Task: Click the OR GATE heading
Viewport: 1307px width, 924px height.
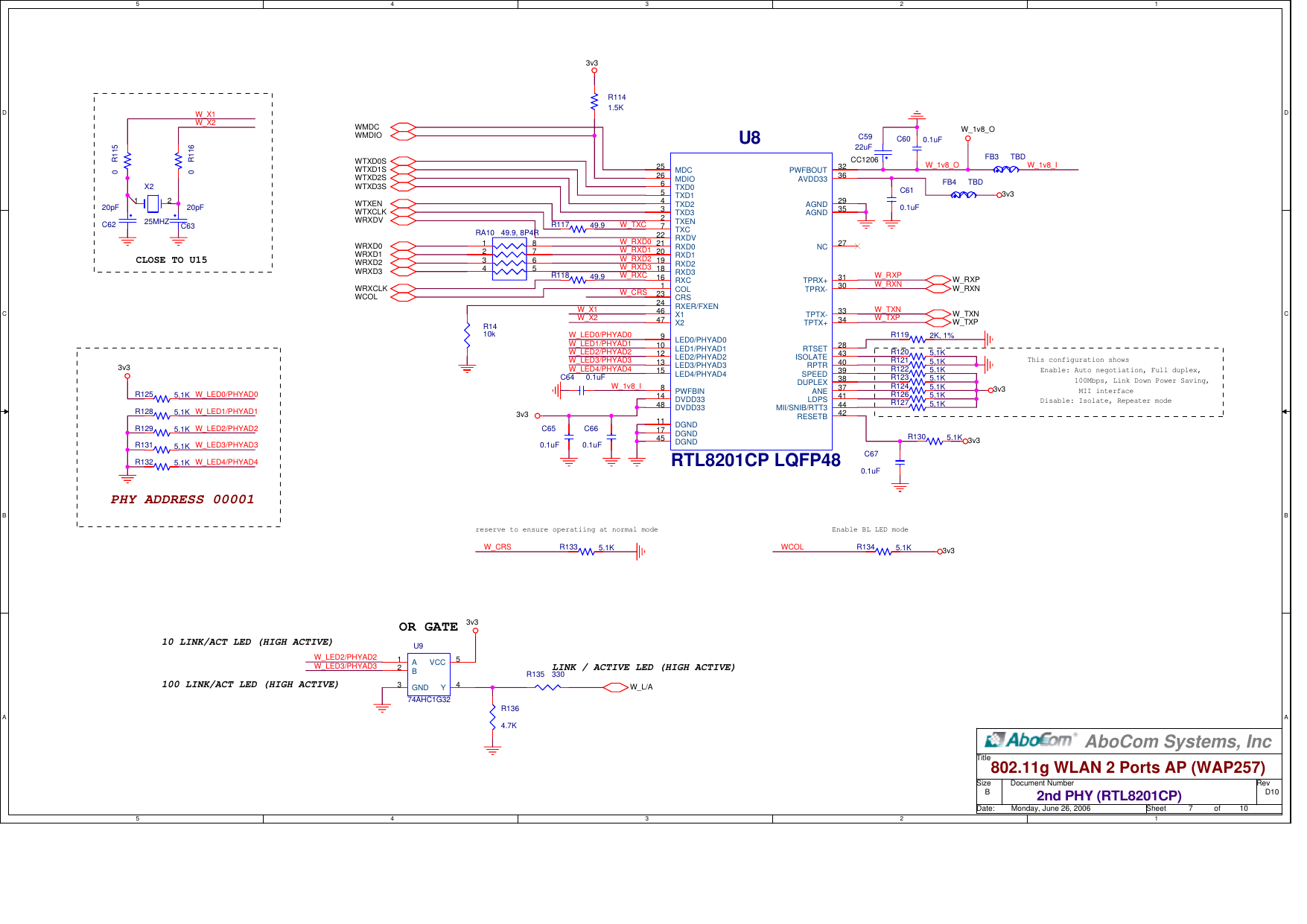Action: [428, 627]
